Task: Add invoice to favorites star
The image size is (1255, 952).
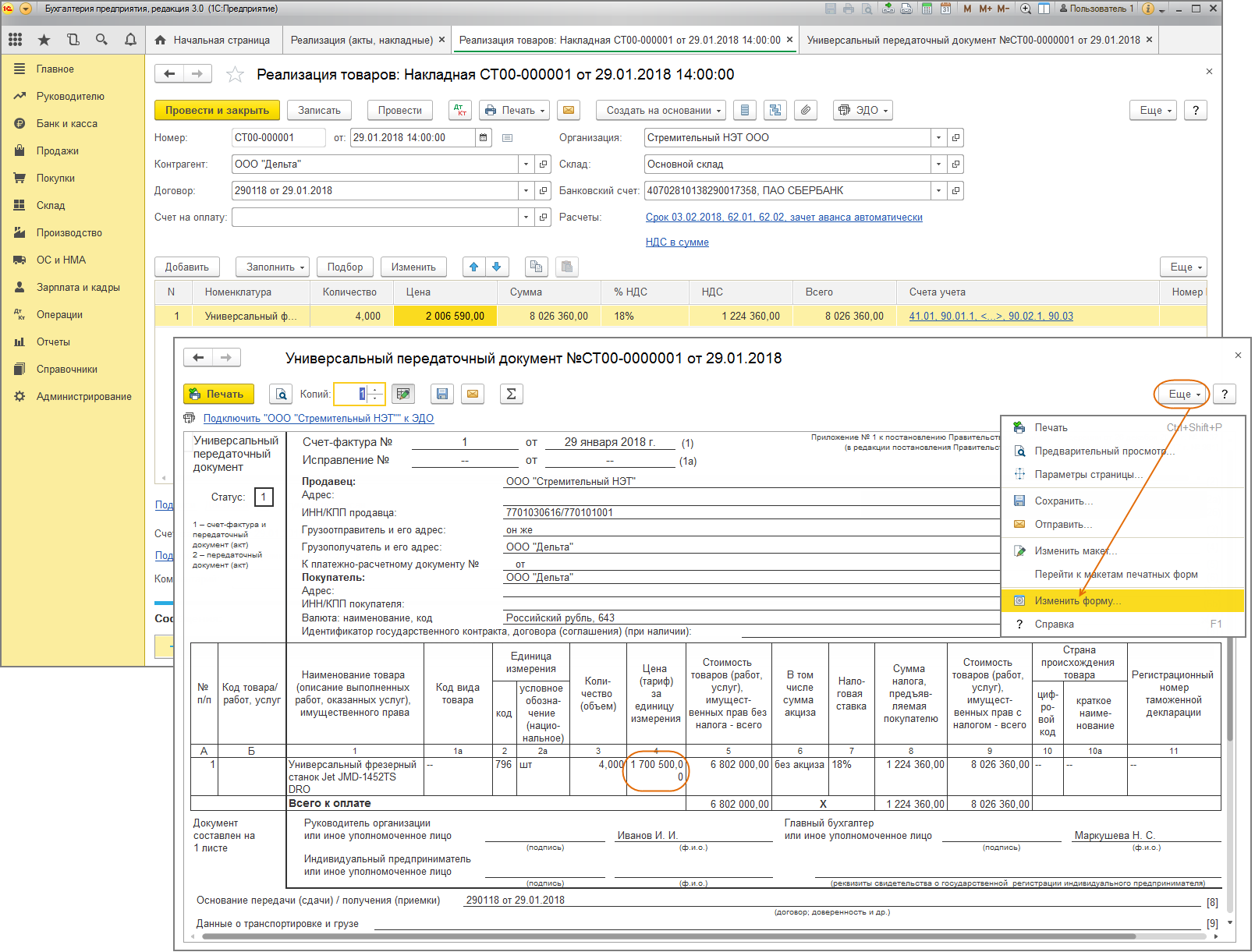Action: coord(235,75)
